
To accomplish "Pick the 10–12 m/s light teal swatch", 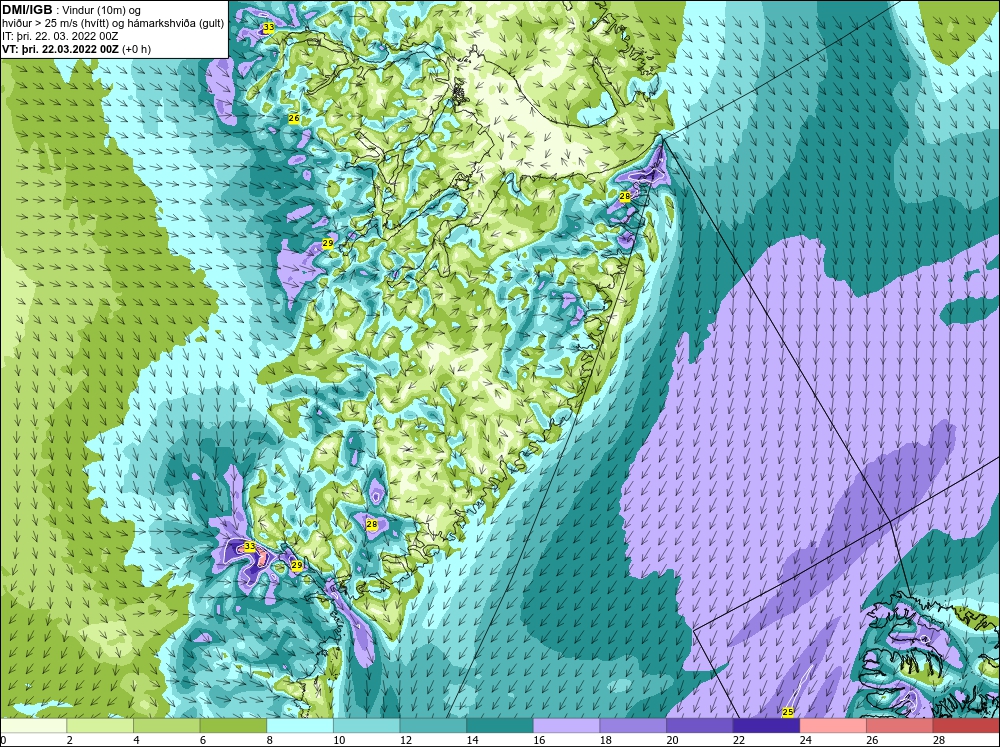I will click(366, 726).
